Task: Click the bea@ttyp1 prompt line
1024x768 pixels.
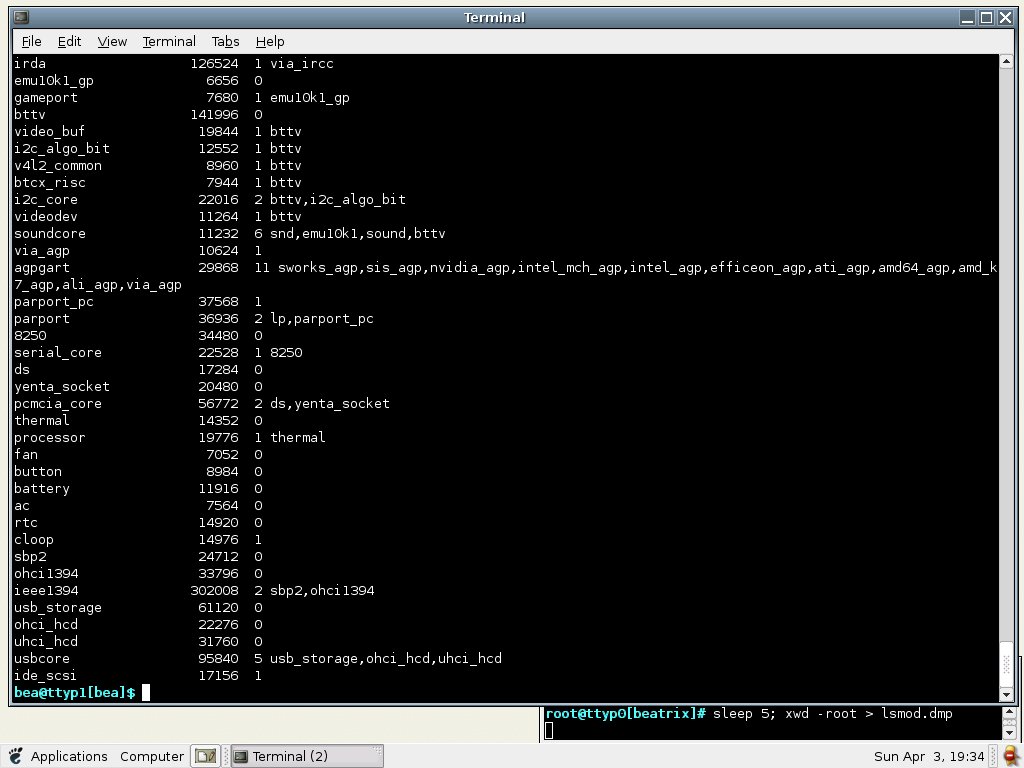Action: point(82,692)
